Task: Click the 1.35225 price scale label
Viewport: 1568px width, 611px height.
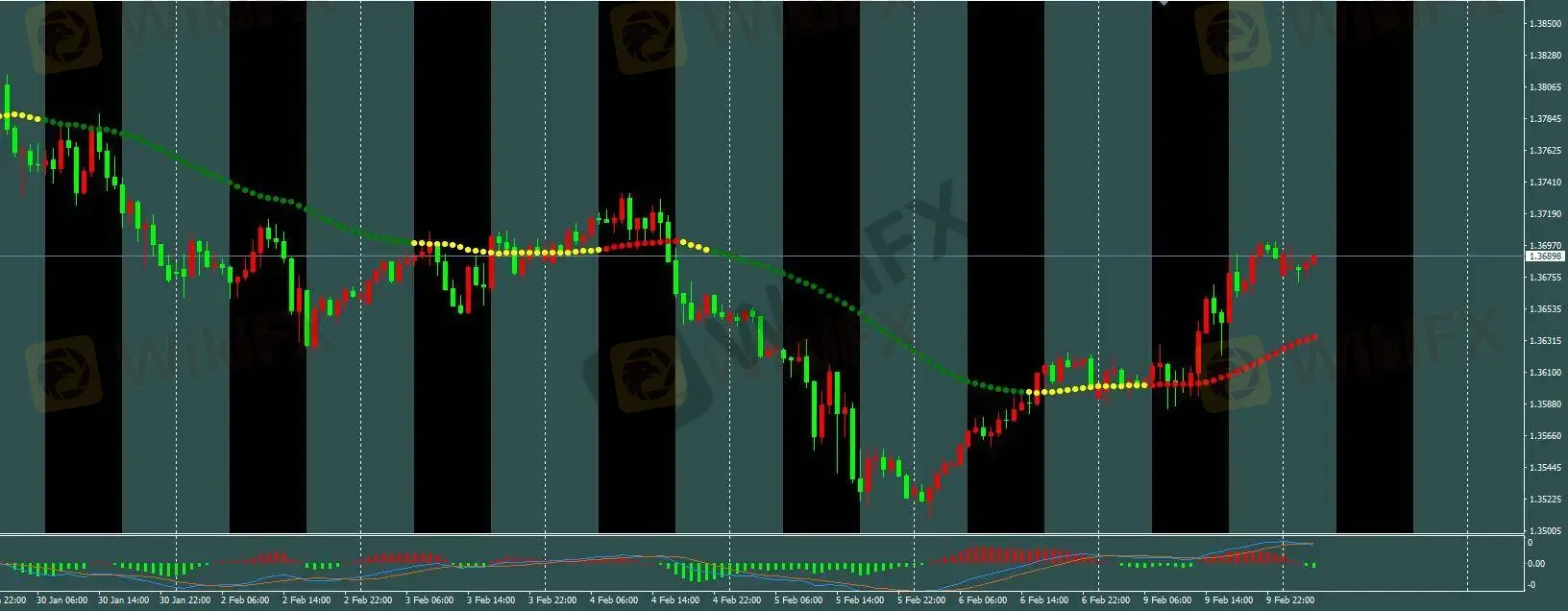Action: pyautogui.click(x=1546, y=499)
